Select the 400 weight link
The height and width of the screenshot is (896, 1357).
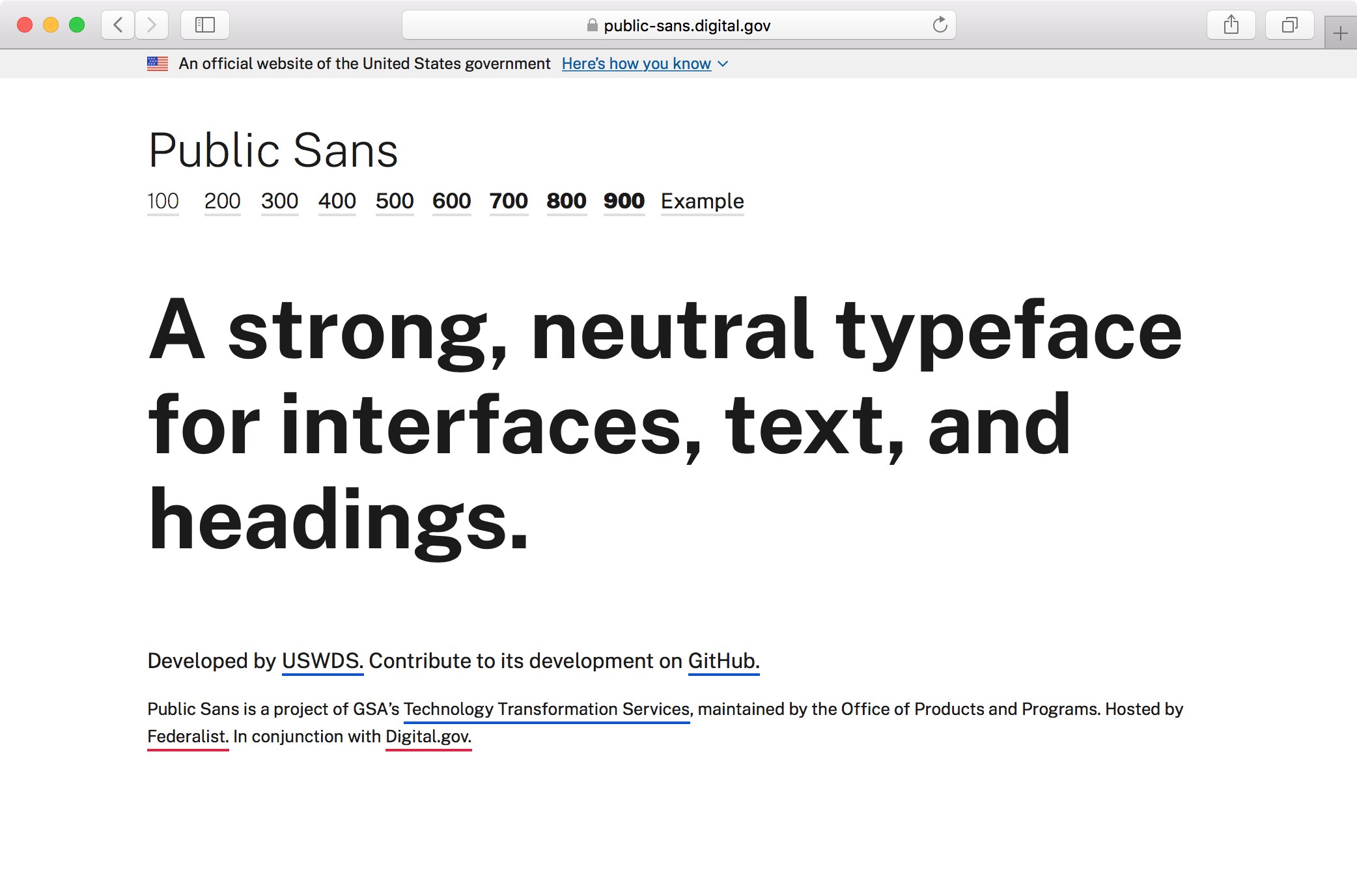tap(337, 201)
